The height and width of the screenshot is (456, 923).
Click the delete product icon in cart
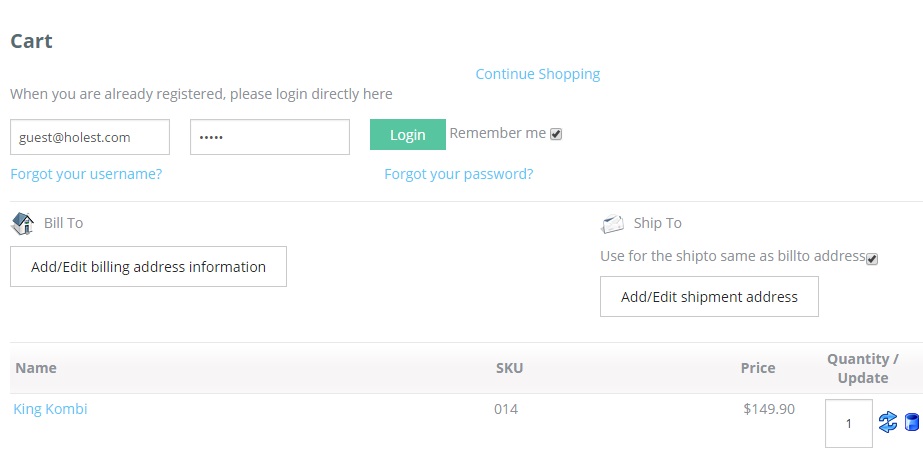(912, 422)
